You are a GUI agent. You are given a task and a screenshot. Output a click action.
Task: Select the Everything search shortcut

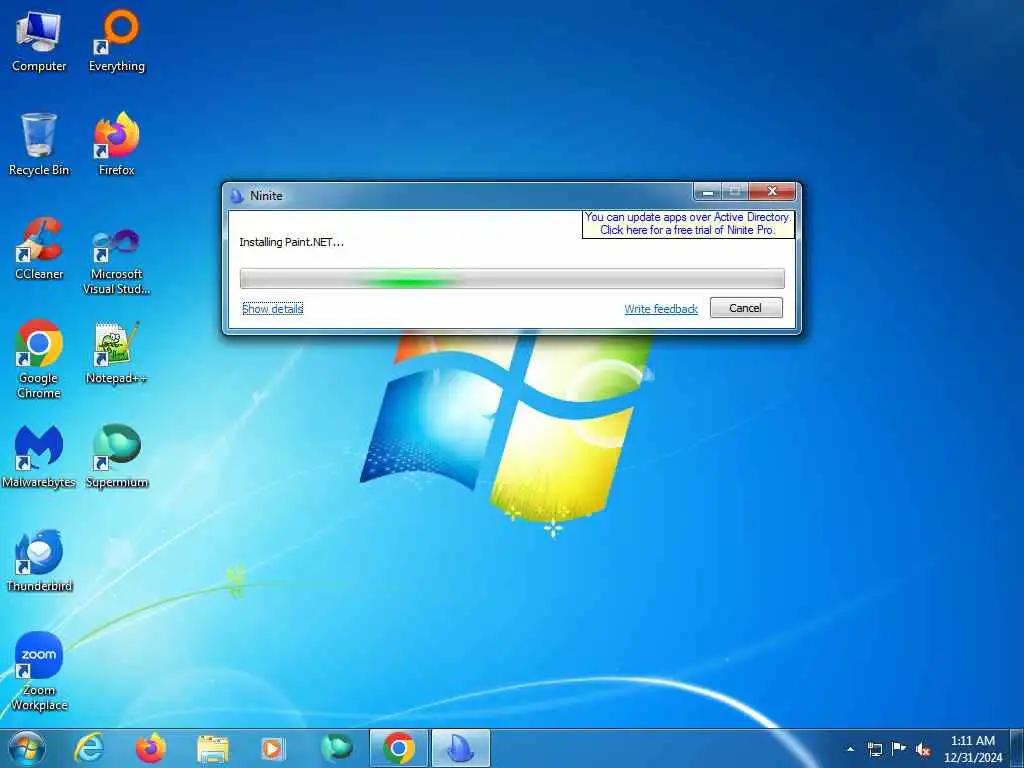click(x=117, y=41)
